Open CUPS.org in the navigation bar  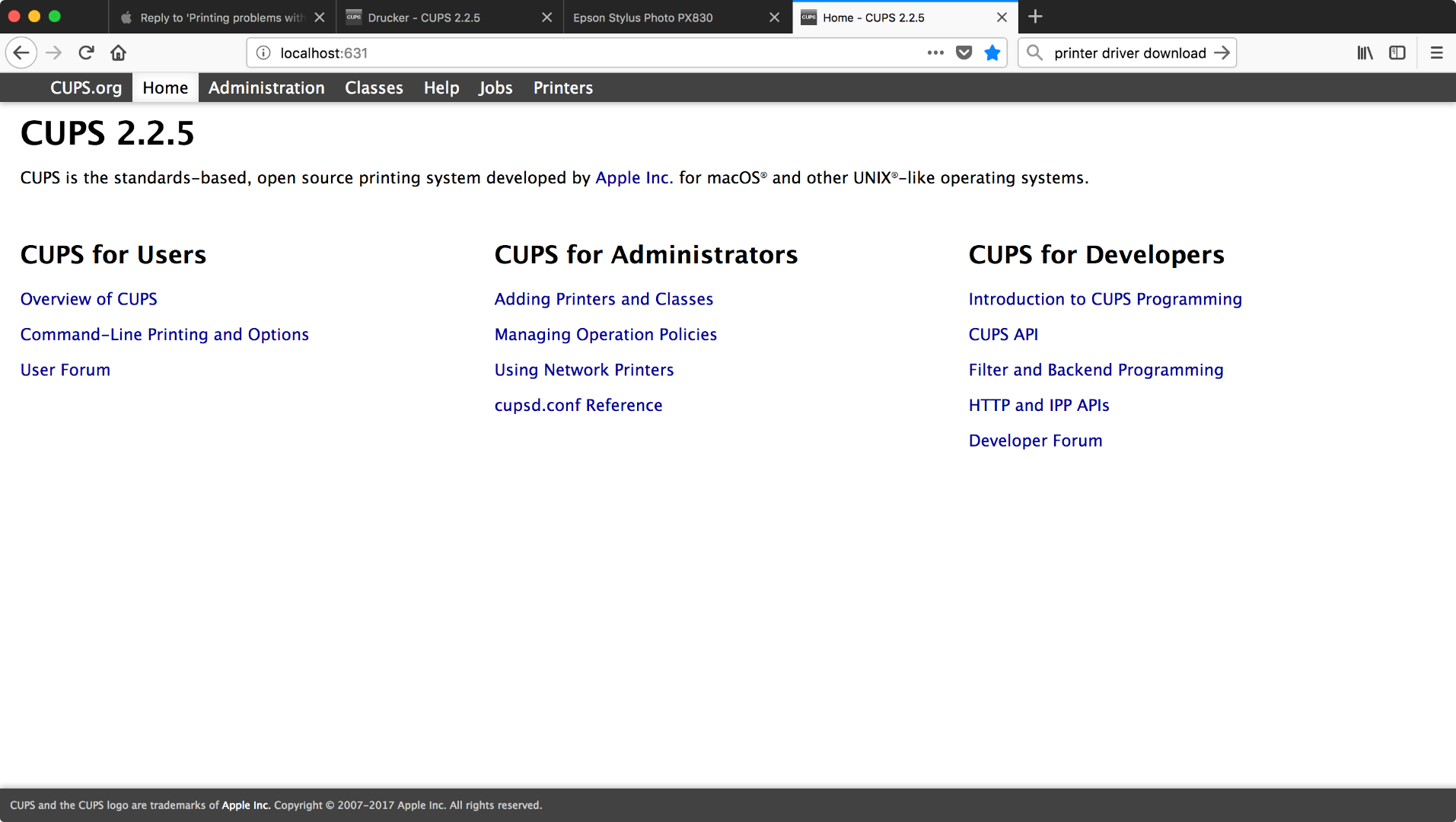tap(86, 88)
